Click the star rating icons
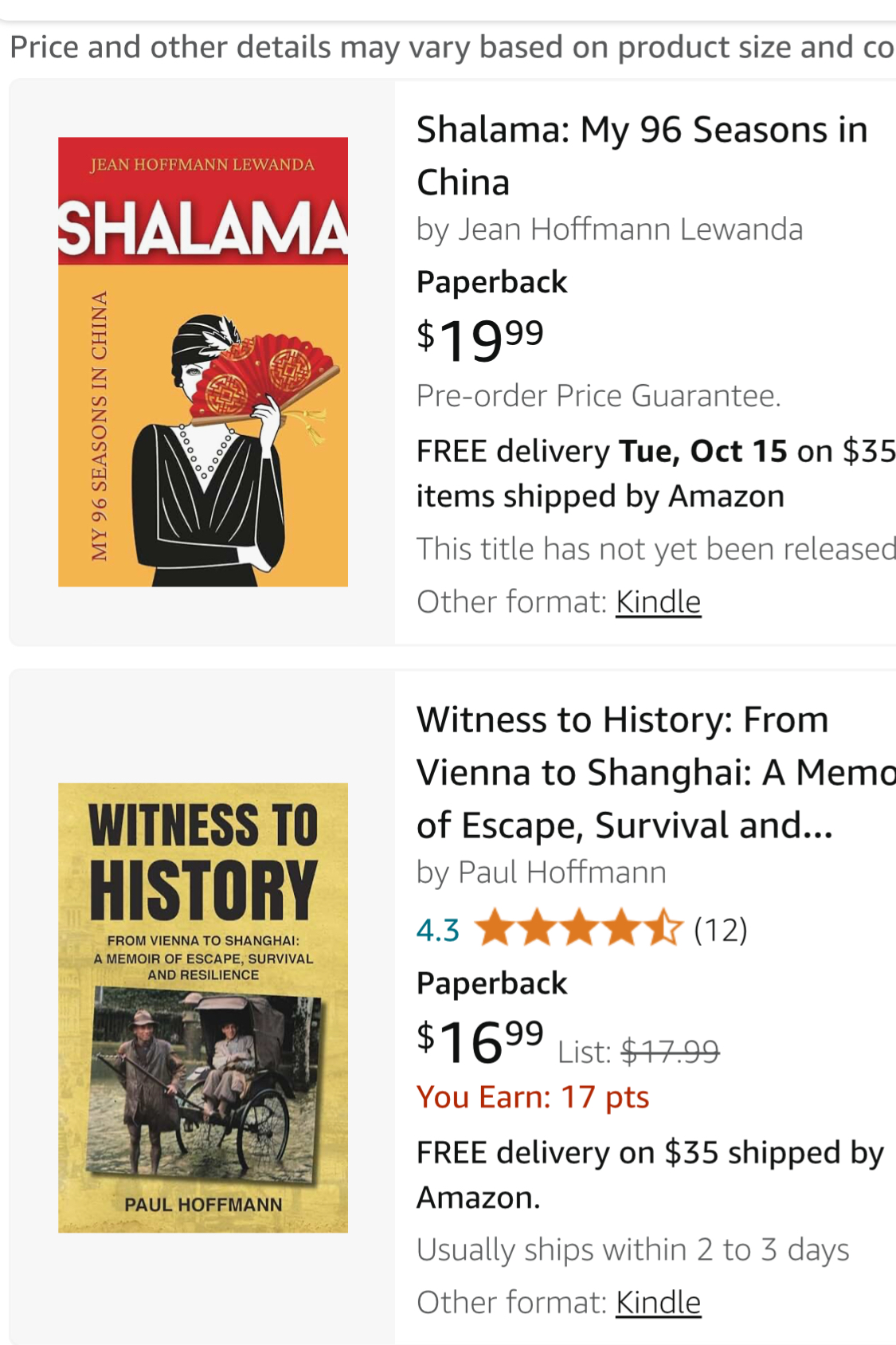 [x=579, y=929]
